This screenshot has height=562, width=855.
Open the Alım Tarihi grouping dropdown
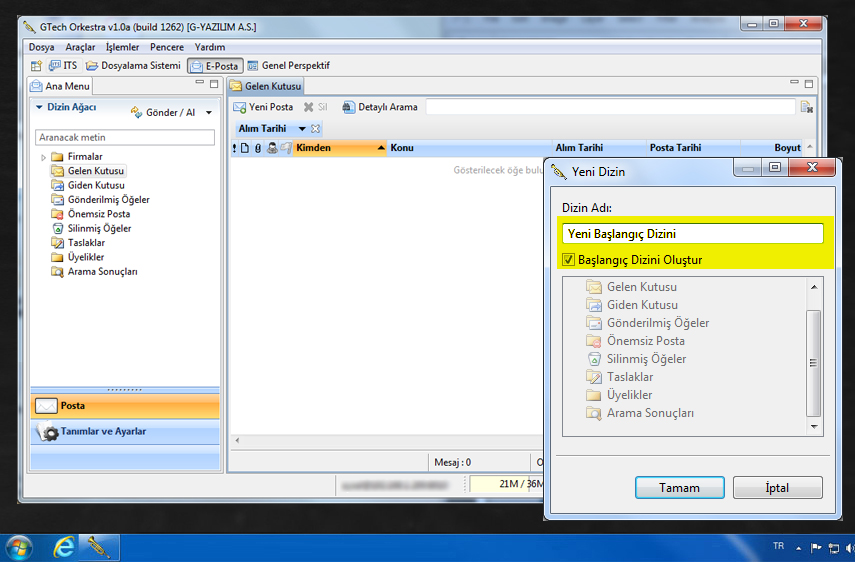[x=302, y=129]
